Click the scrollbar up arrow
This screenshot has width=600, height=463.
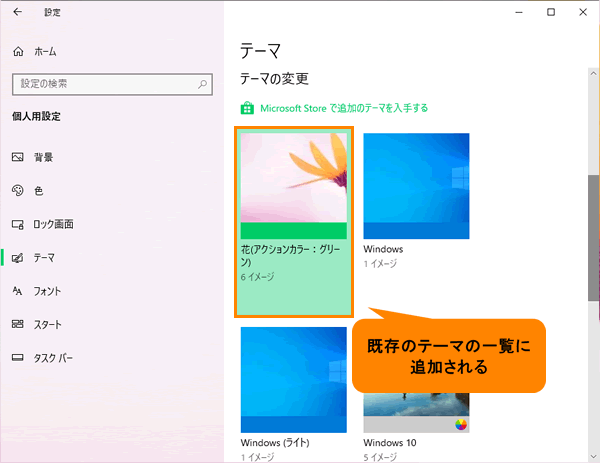click(x=593, y=73)
